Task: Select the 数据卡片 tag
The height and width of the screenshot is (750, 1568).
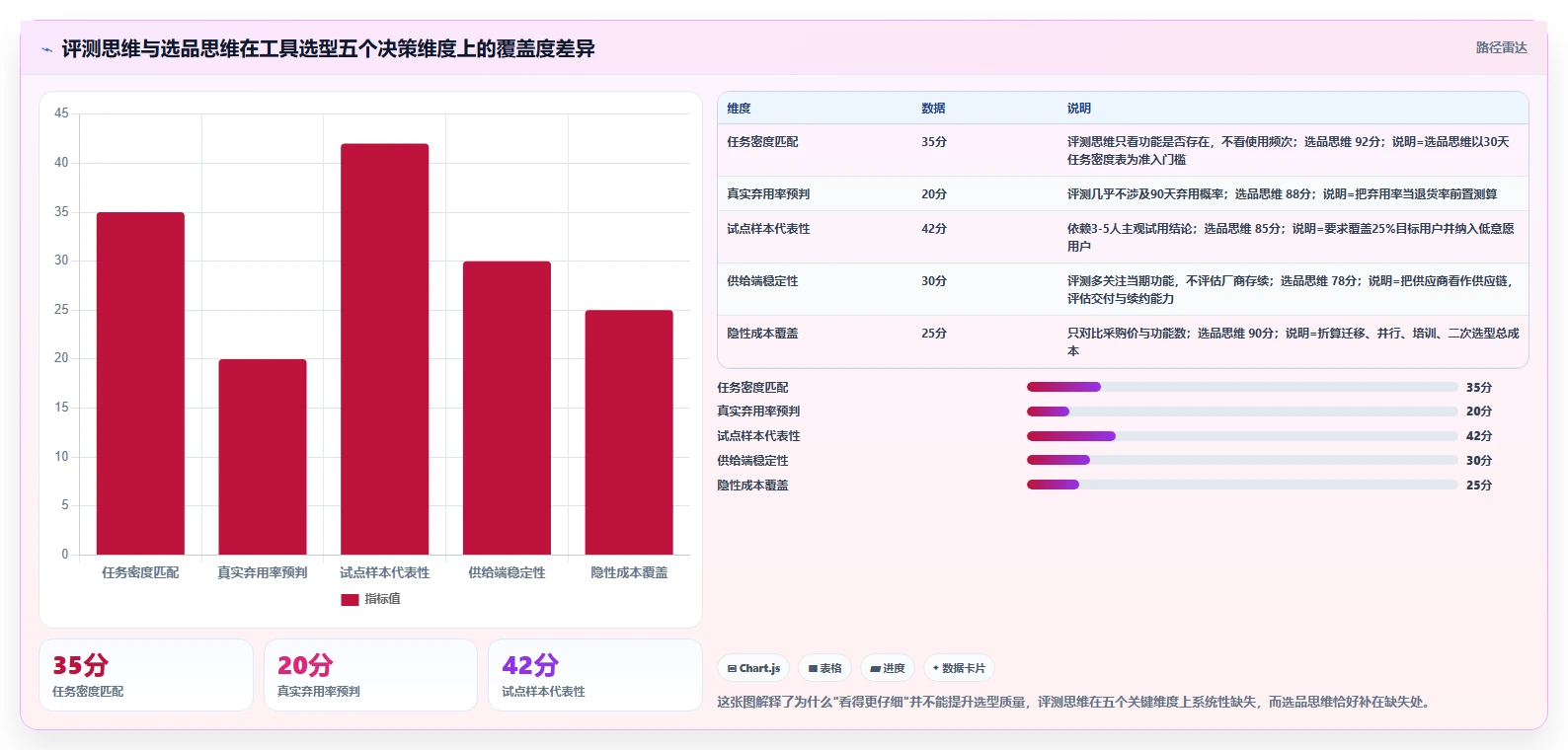Action: [x=959, y=668]
